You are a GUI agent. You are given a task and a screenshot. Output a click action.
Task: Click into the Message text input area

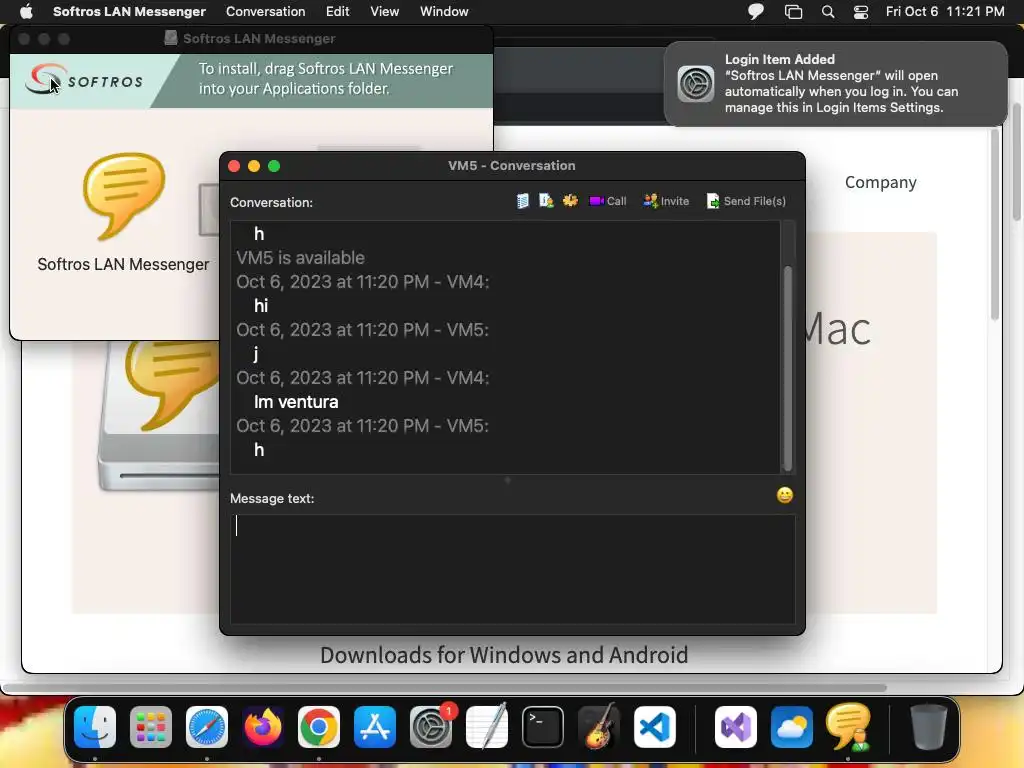coord(513,568)
